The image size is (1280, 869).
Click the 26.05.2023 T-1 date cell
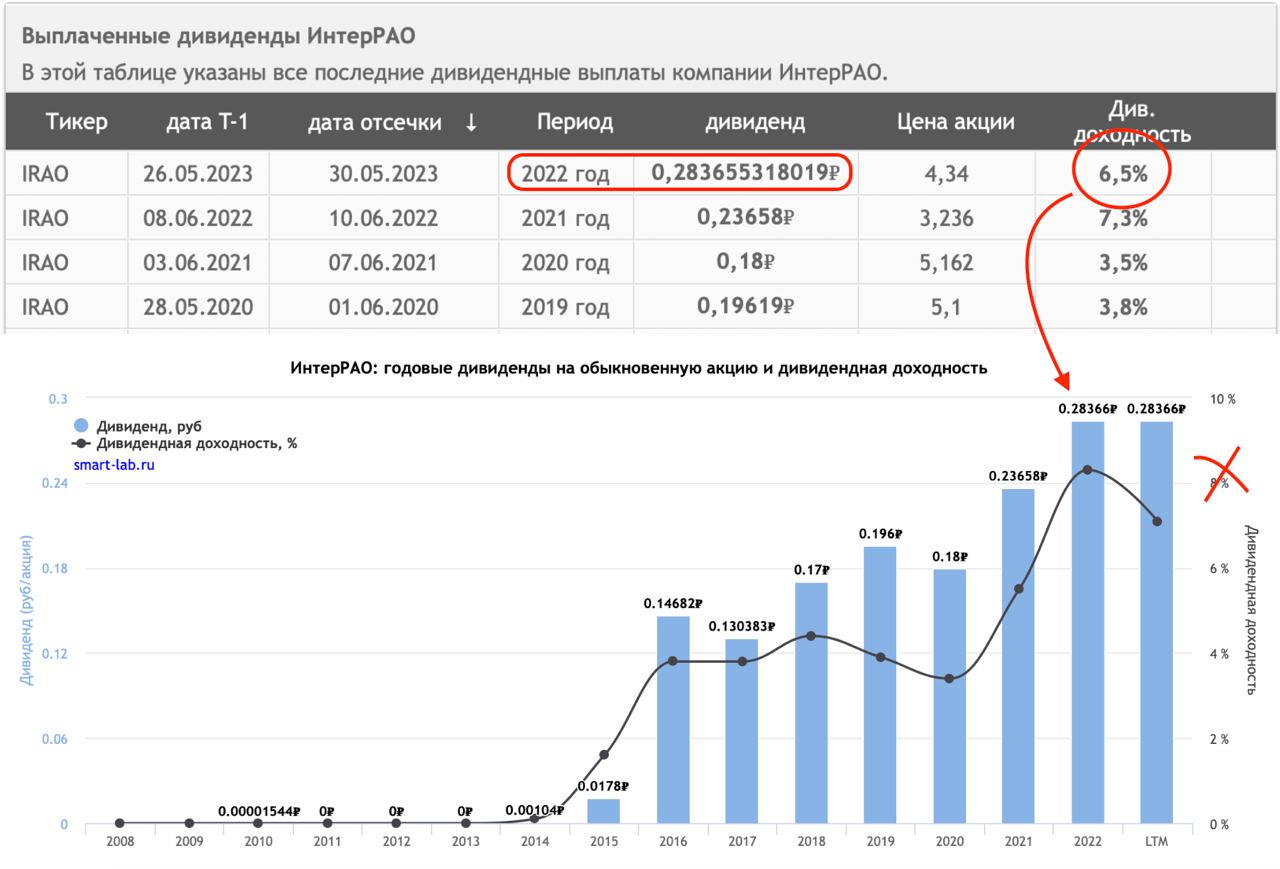pyautogui.click(x=198, y=174)
